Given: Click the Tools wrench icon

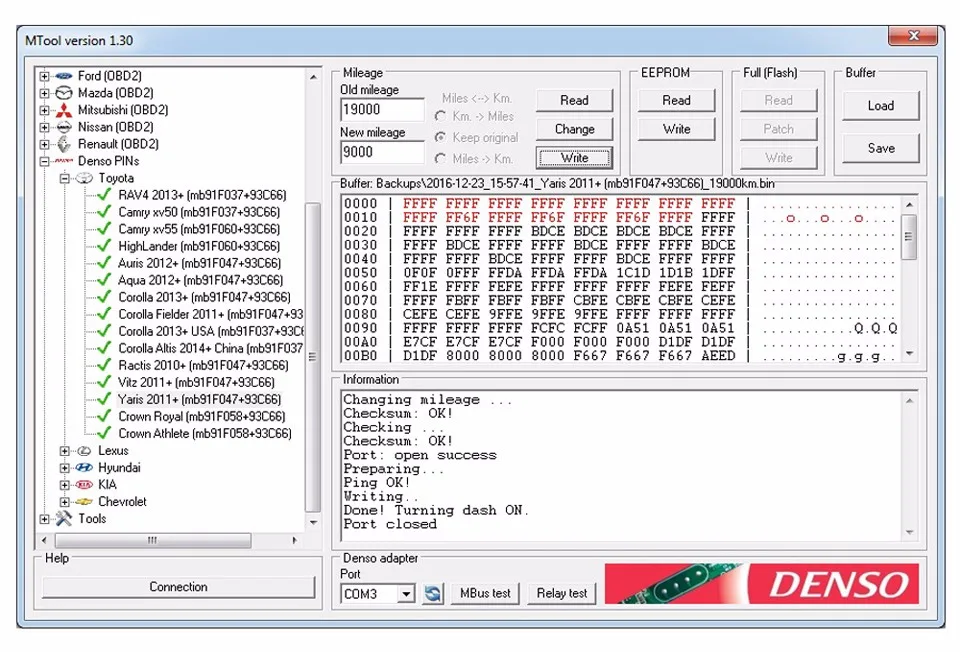Looking at the screenshot, I should pyautogui.click(x=64, y=519).
